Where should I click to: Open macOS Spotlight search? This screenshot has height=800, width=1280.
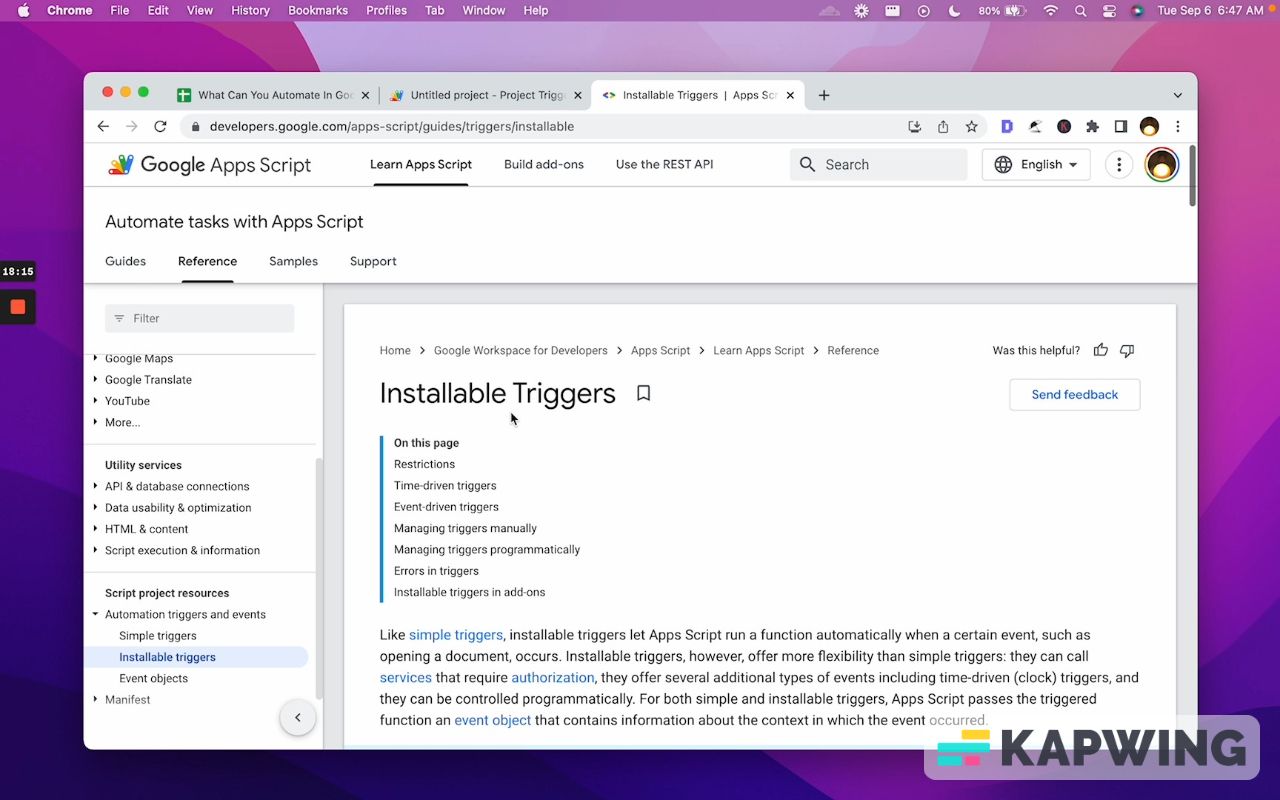point(1080,10)
